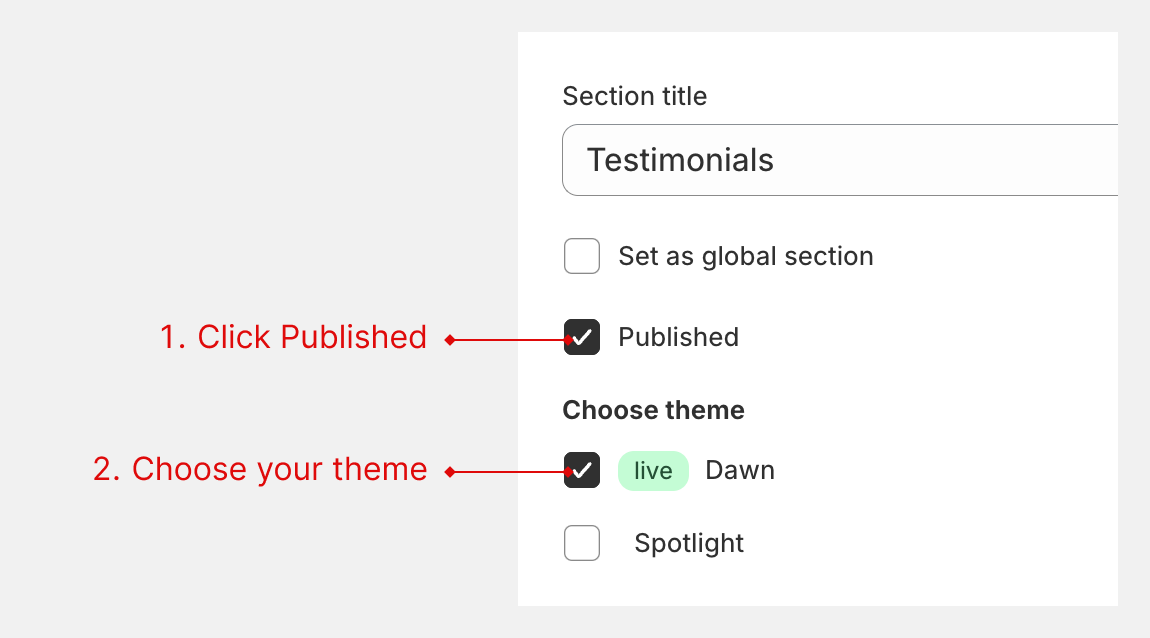1150x638 pixels.
Task: Click the Published label text
Action: click(x=677, y=337)
